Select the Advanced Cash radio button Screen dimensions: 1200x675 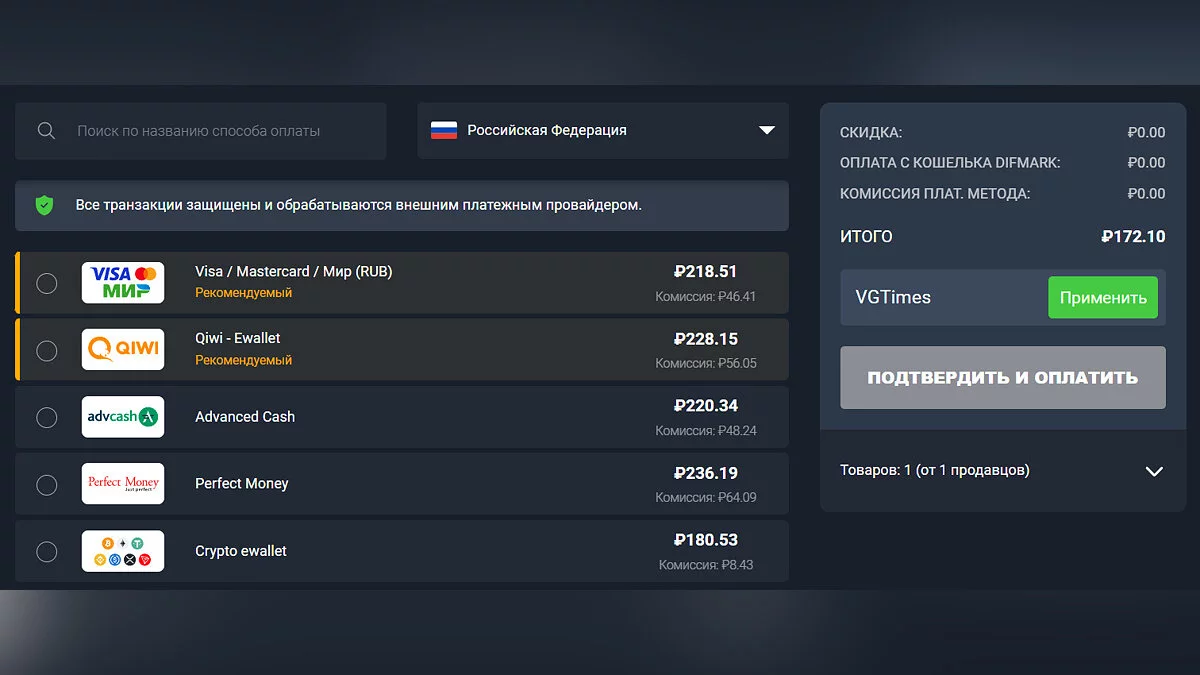[47, 417]
